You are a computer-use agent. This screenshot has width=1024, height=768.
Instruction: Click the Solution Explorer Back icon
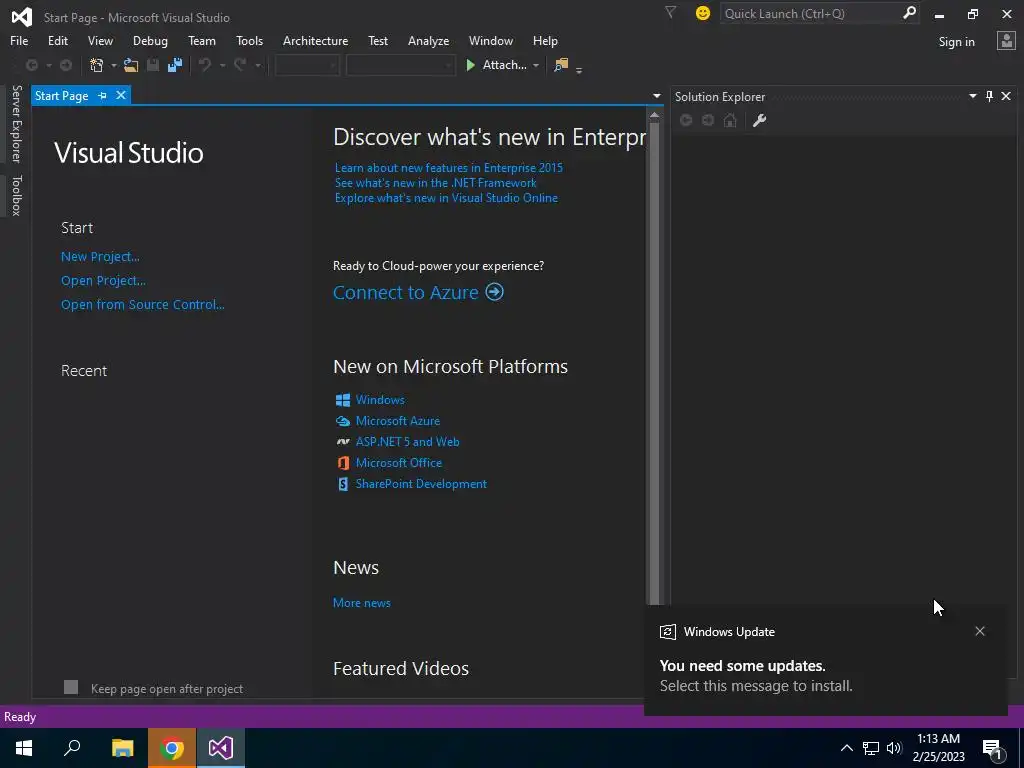coord(686,120)
